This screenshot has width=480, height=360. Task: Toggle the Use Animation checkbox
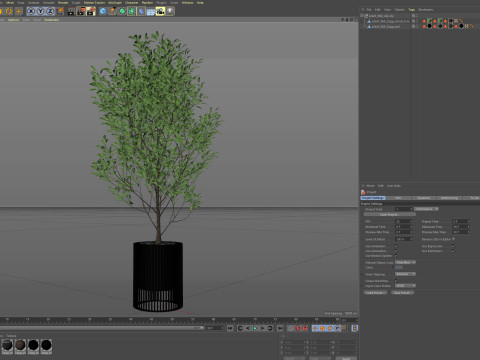[x=396, y=246]
